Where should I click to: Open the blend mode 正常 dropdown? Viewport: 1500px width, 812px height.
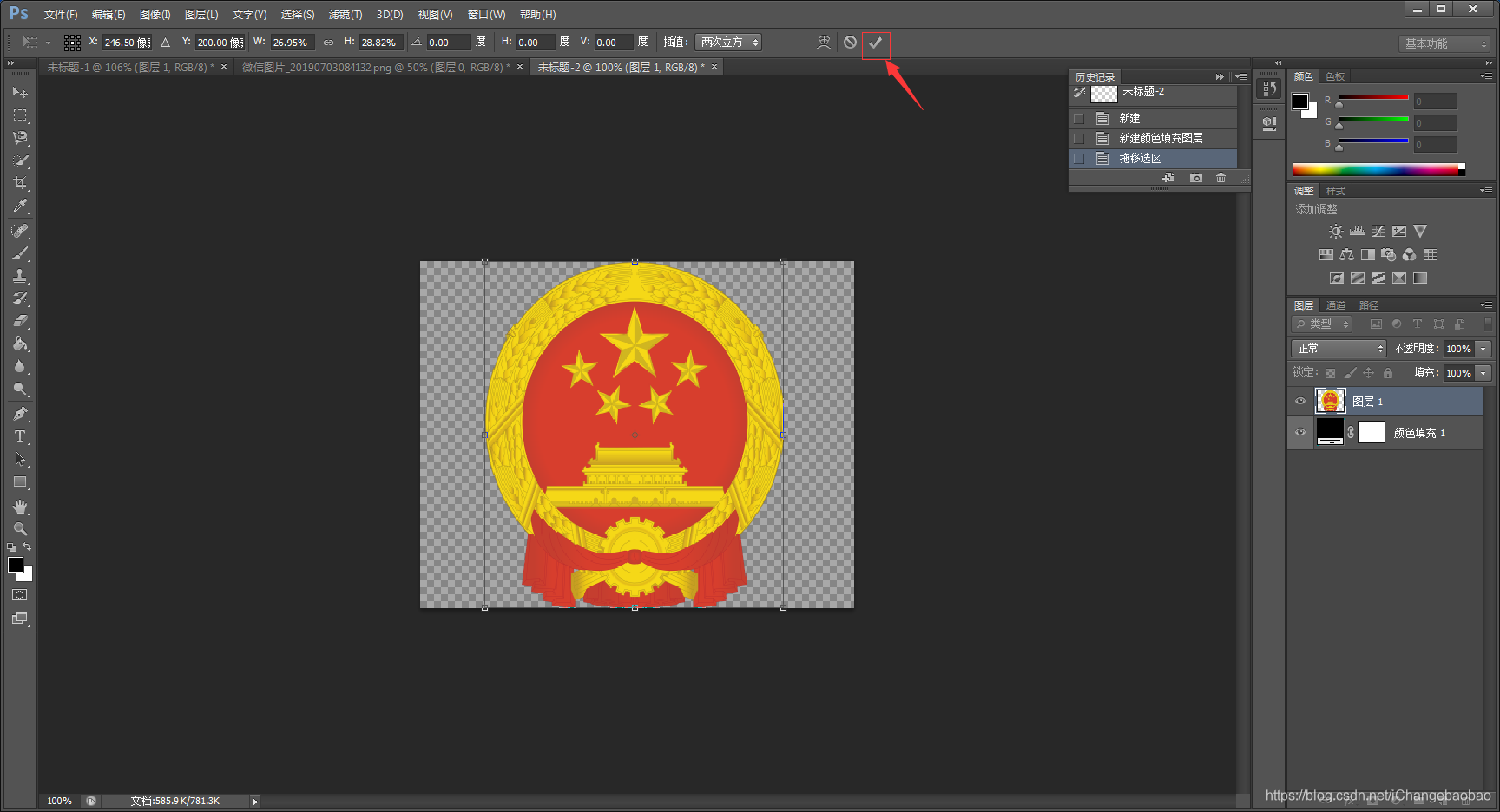[1339, 348]
